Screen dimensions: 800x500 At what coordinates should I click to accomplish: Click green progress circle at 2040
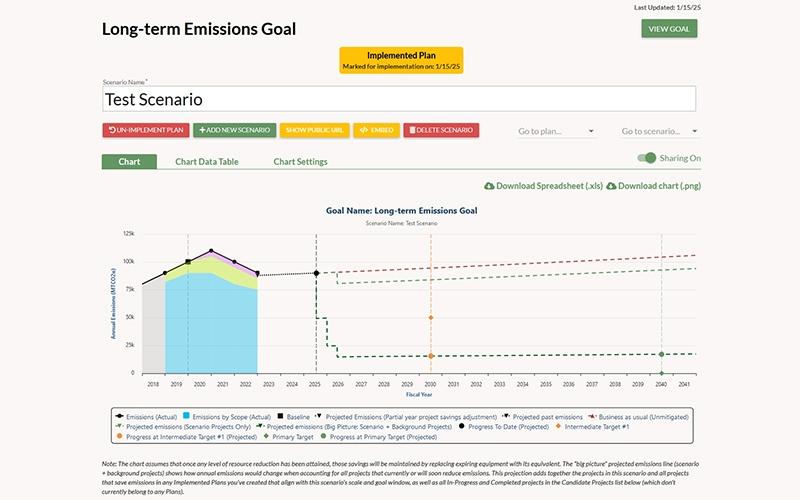(661, 354)
